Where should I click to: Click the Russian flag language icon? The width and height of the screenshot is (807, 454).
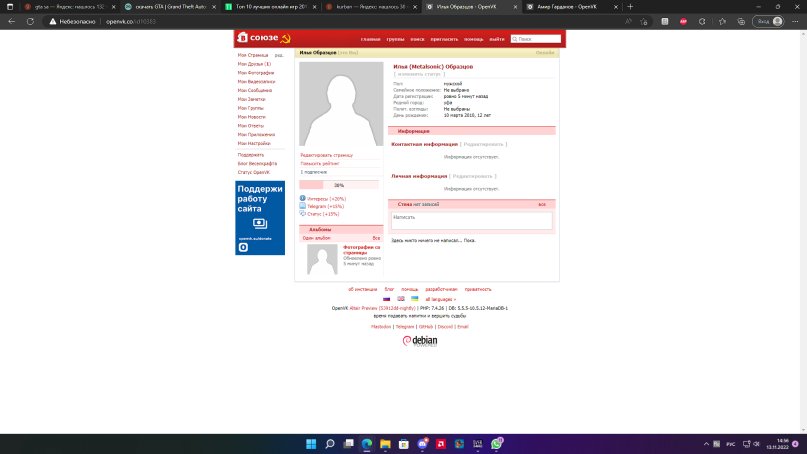tap(387, 299)
